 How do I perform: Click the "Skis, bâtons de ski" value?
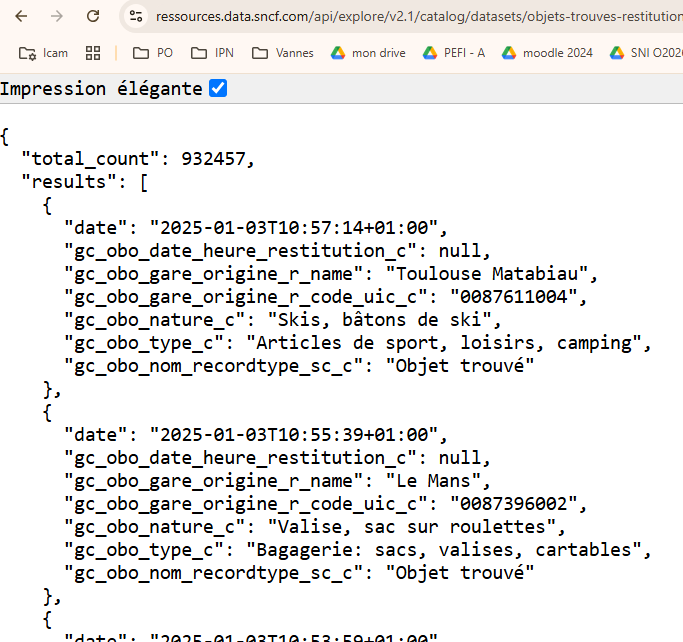click(x=379, y=320)
